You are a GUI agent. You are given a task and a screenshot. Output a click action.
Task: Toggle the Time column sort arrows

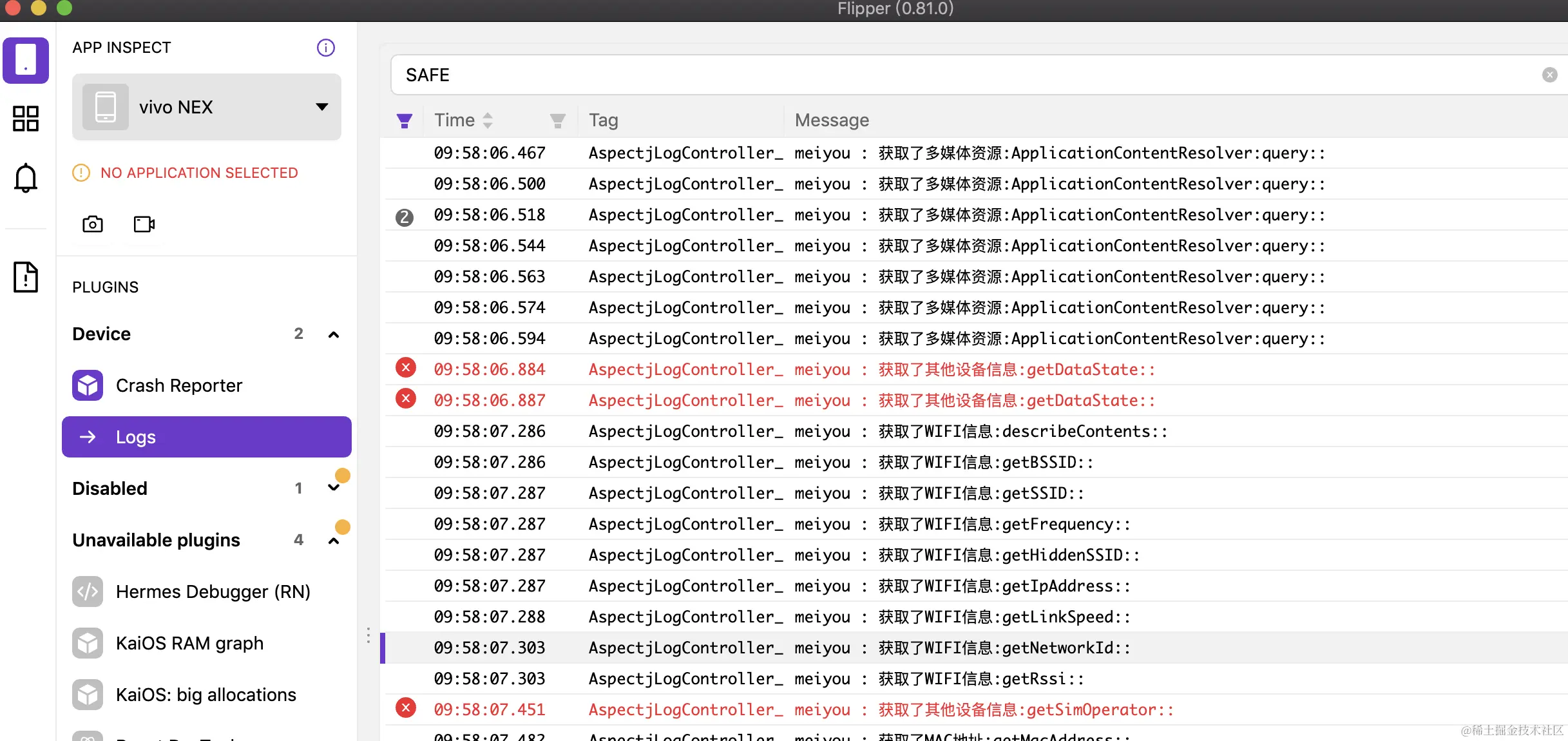coord(488,120)
